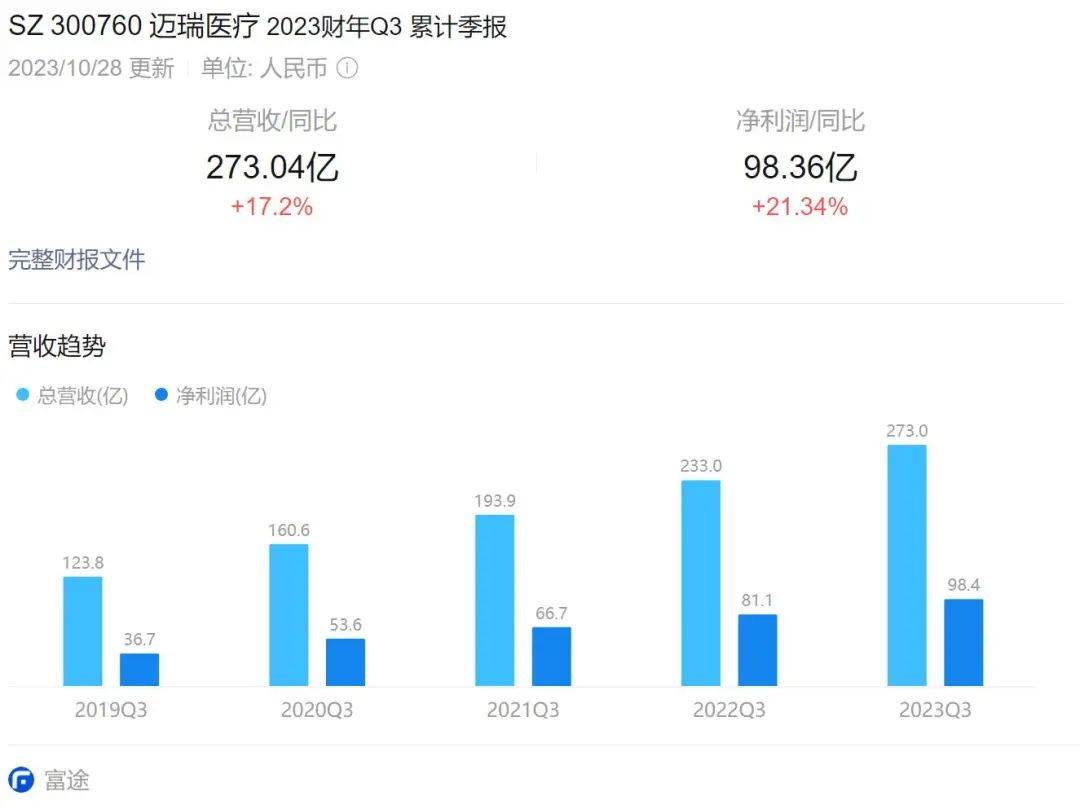Click the 2019Q3 net profit bar labeled 36.7
Viewport: 1080px width, 809px height.
[139, 669]
